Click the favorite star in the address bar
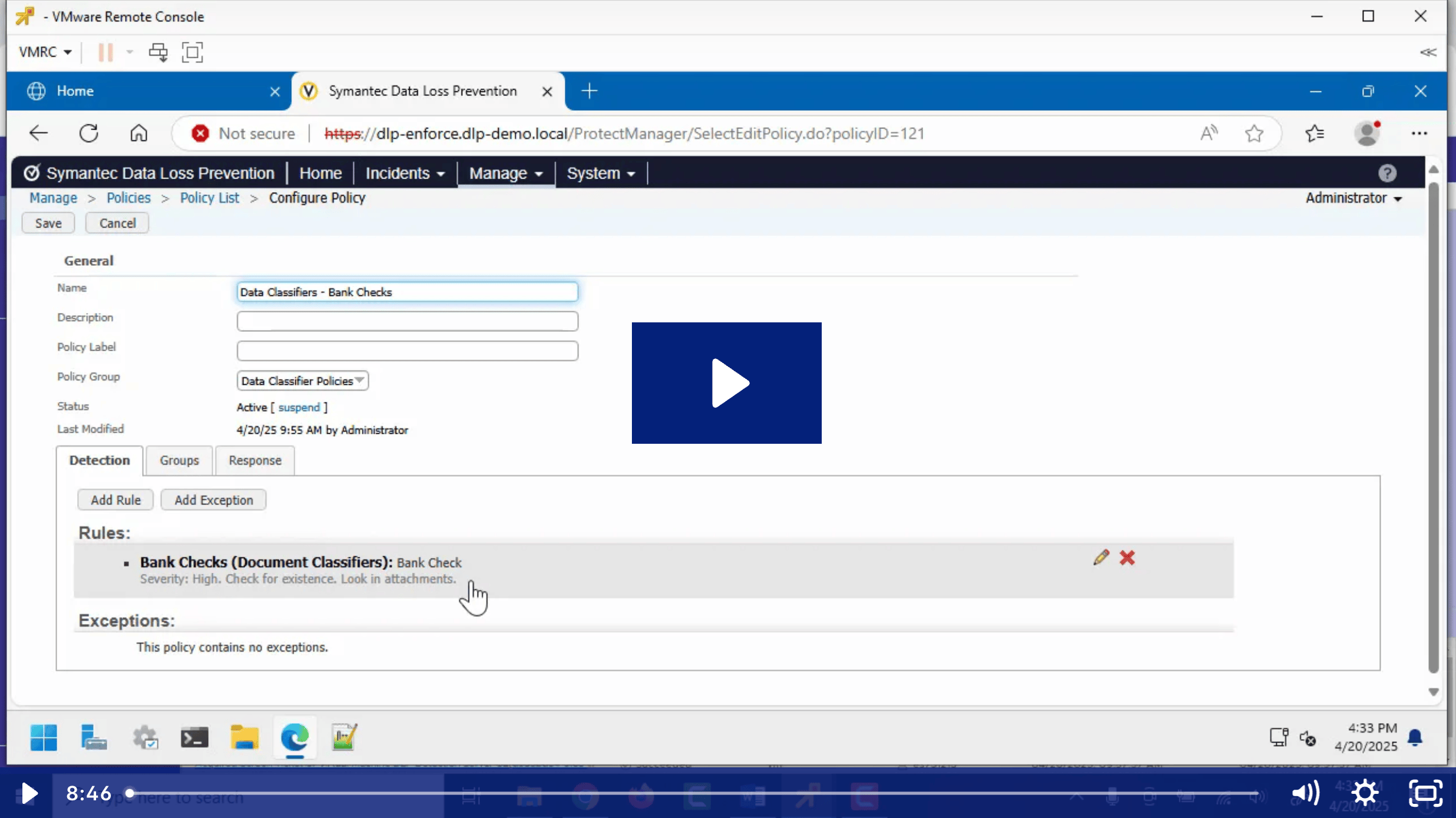Viewport: 1456px width, 818px height. pyautogui.click(x=1254, y=133)
